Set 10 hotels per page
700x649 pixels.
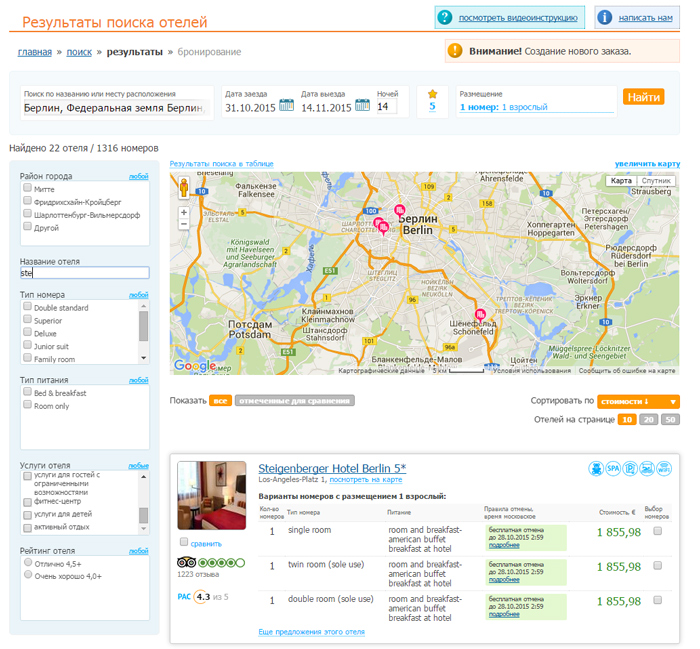click(x=627, y=420)
